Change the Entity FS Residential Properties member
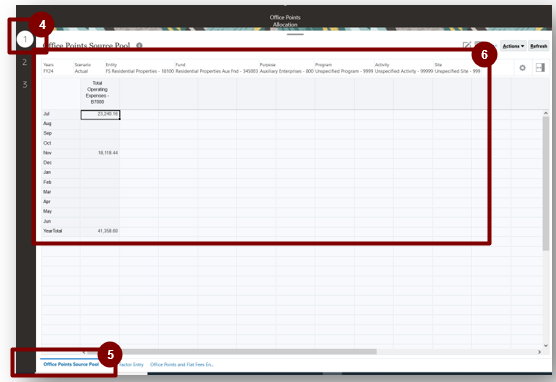Image resolution: width=556 pixels, height=382 pixels. (140, 68)
